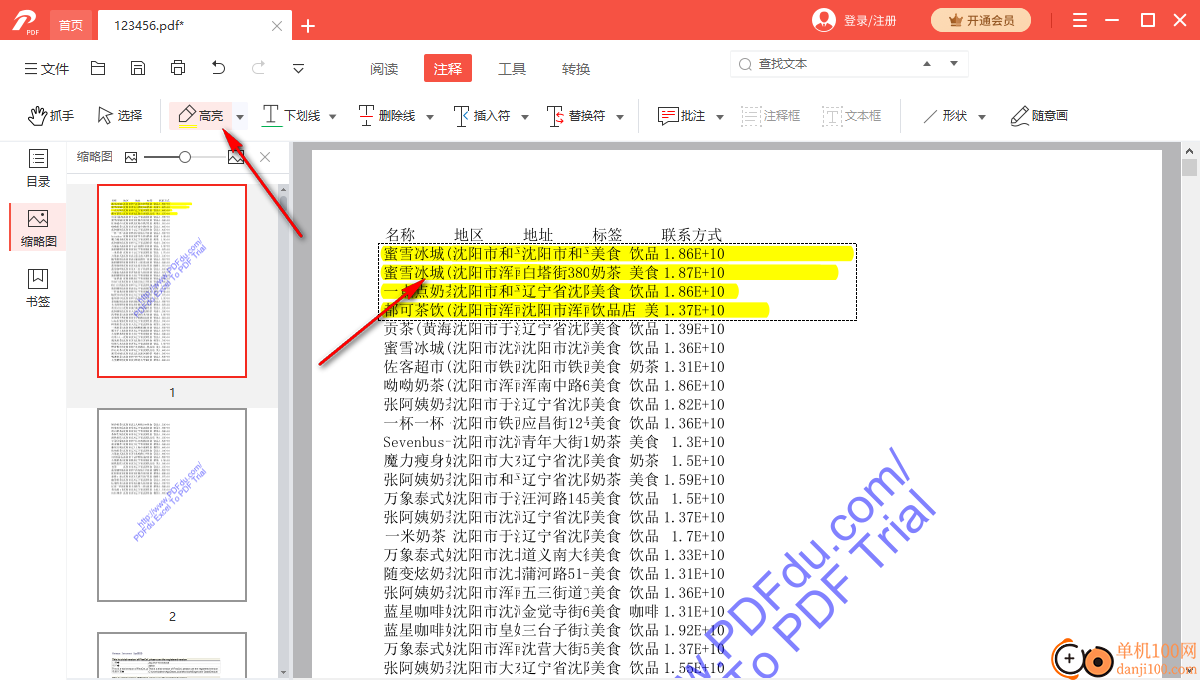Viewport: 1200px width, 680px height.
Task: Expand the 插入符 dropdown arrow
Action: tap(524, 117)
